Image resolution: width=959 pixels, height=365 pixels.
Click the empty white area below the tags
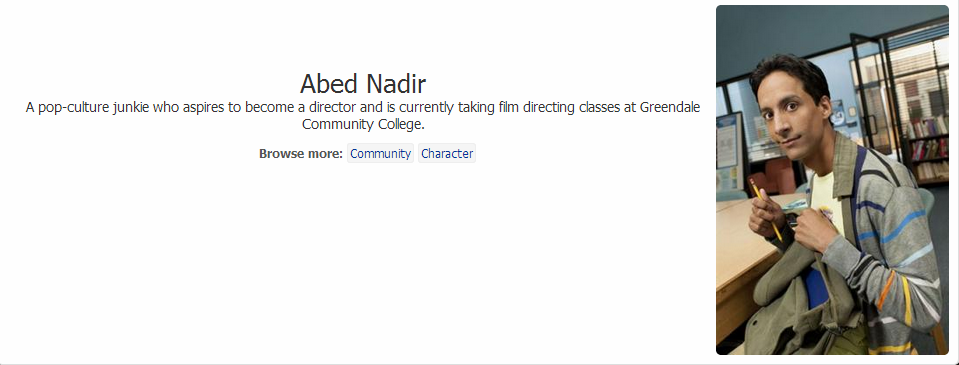pos(363,257)
